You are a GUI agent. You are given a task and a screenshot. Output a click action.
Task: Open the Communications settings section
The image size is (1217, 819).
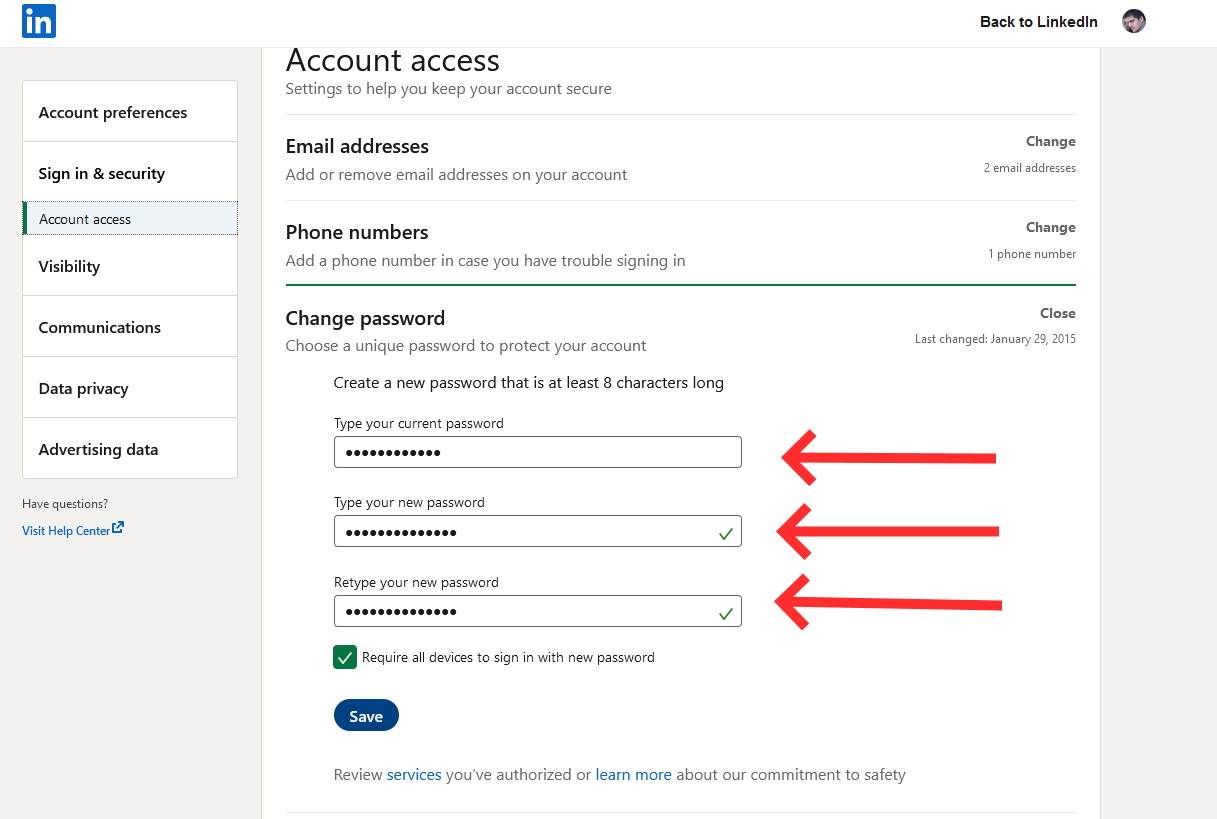point(100,328)
